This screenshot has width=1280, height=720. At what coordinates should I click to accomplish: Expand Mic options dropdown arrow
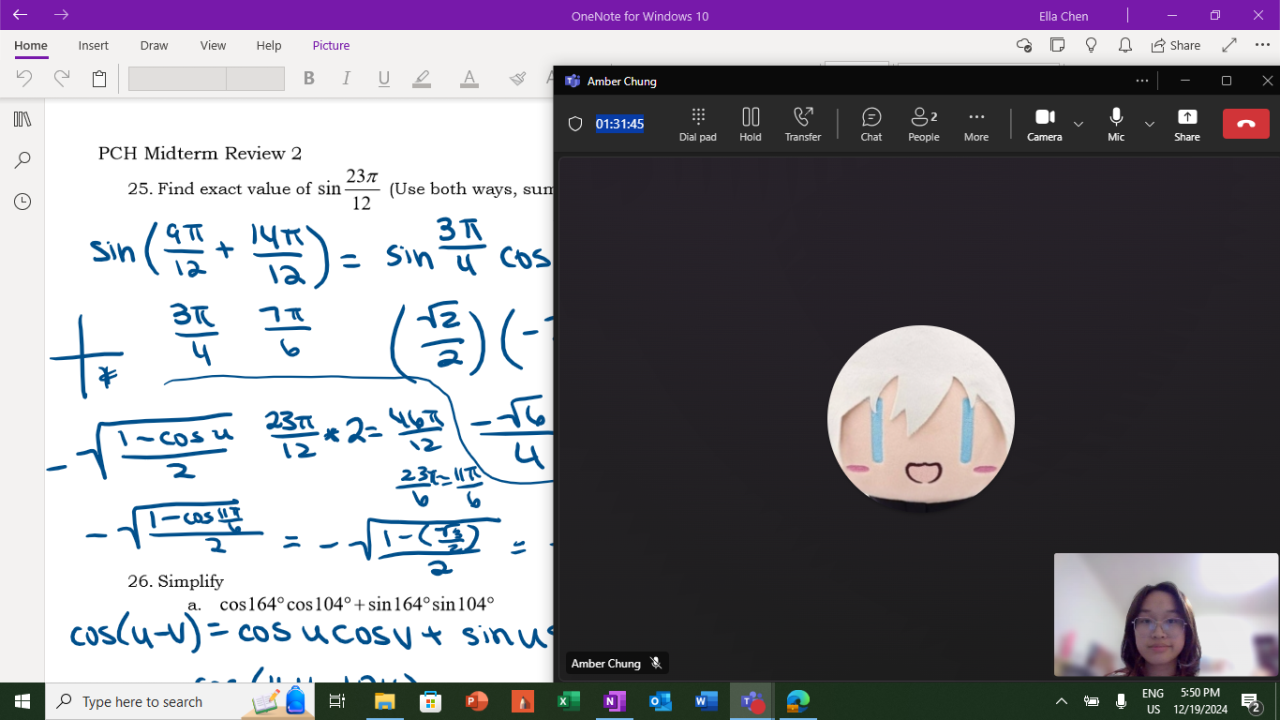1150,124
